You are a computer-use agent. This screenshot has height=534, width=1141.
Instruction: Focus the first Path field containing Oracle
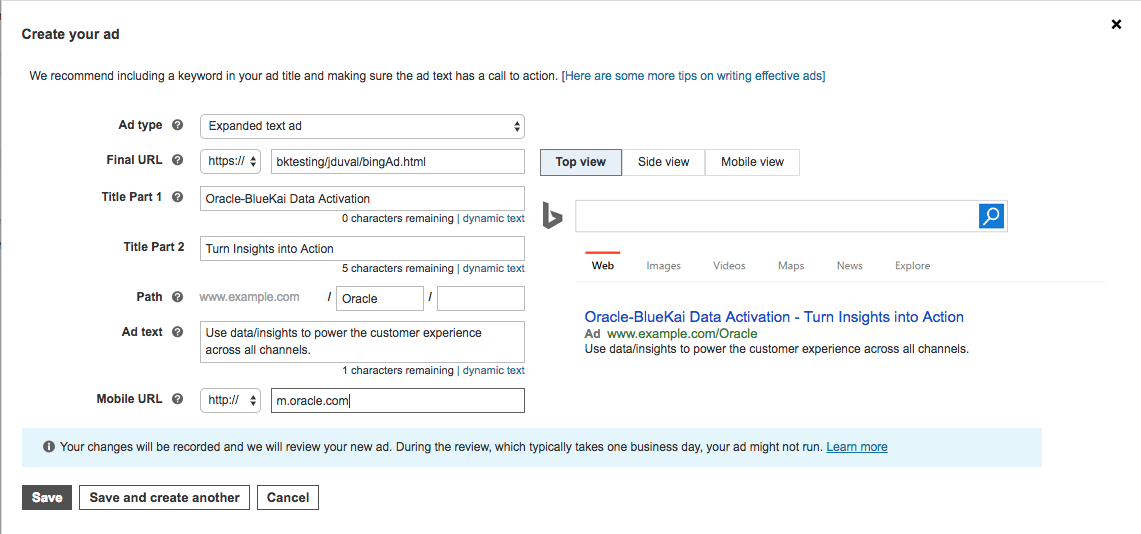pyautogui.click(x=380, y=298)
